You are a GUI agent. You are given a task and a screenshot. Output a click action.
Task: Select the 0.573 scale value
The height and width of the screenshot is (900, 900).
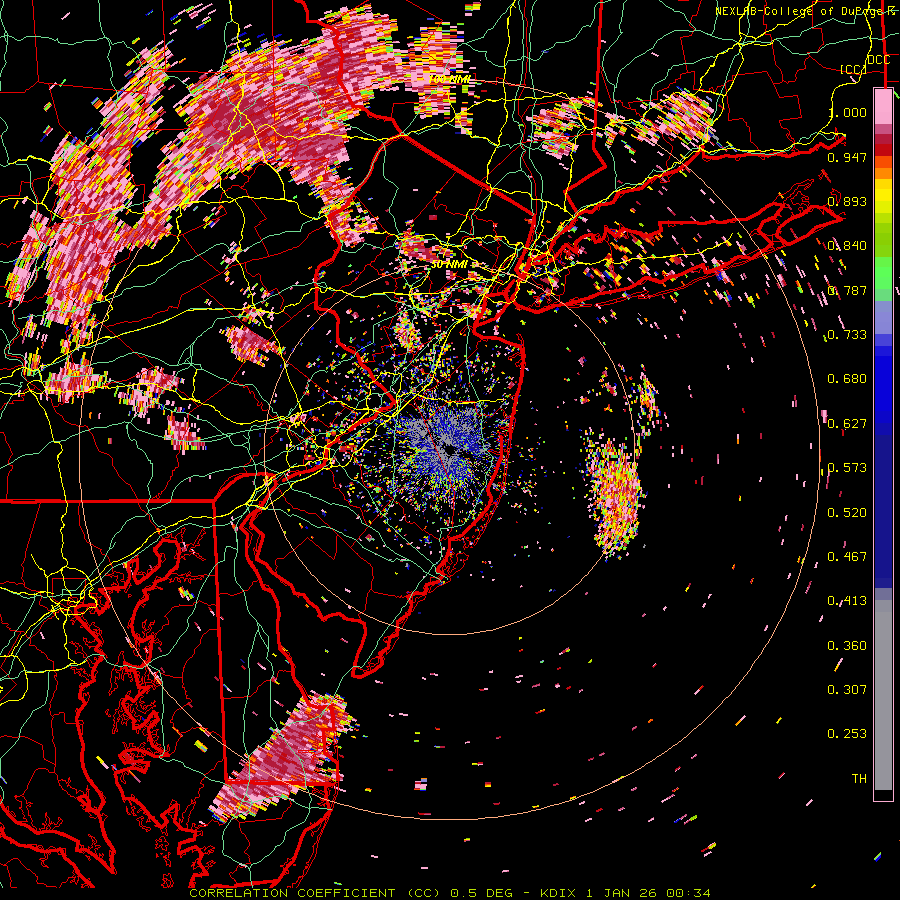pyautogui.click(x=847, y=468)
